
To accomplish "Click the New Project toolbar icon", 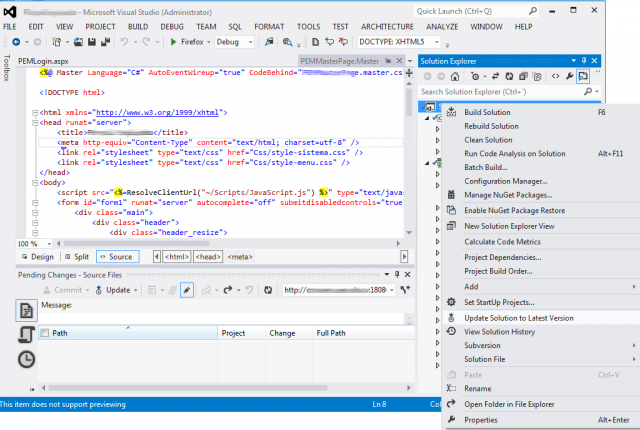I will [x=56, y=42].
